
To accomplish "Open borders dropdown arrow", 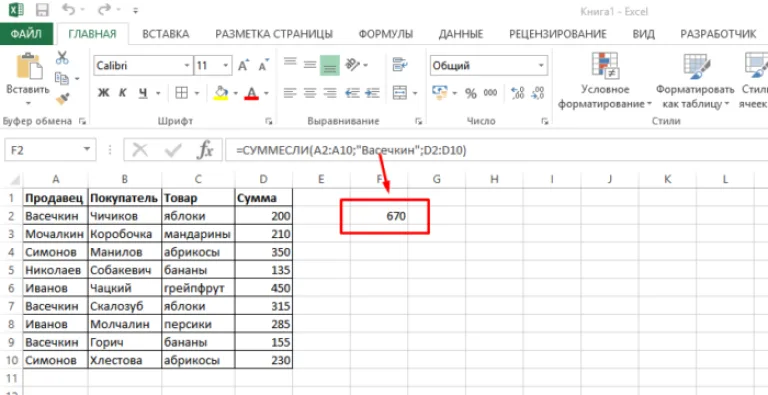I will pyautogui.click(x=196, y=93).
